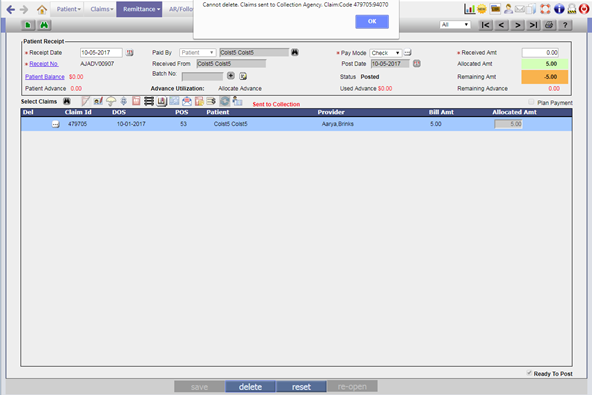This screenshot has height=395, width=592.
Task: Click the help question mark icon
Action: (565, 25)
